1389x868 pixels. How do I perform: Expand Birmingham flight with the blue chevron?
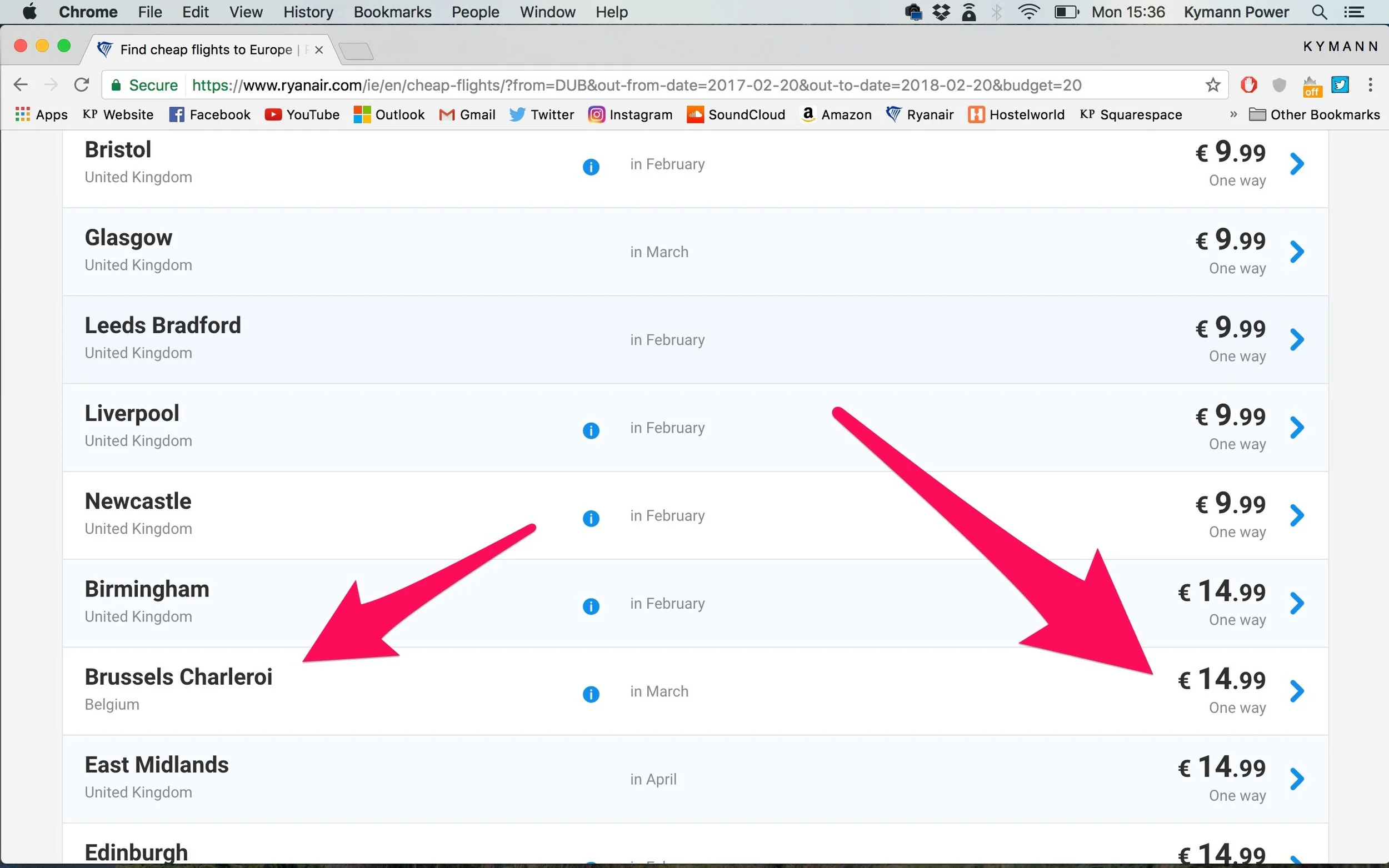click(x=1297, y=603)
